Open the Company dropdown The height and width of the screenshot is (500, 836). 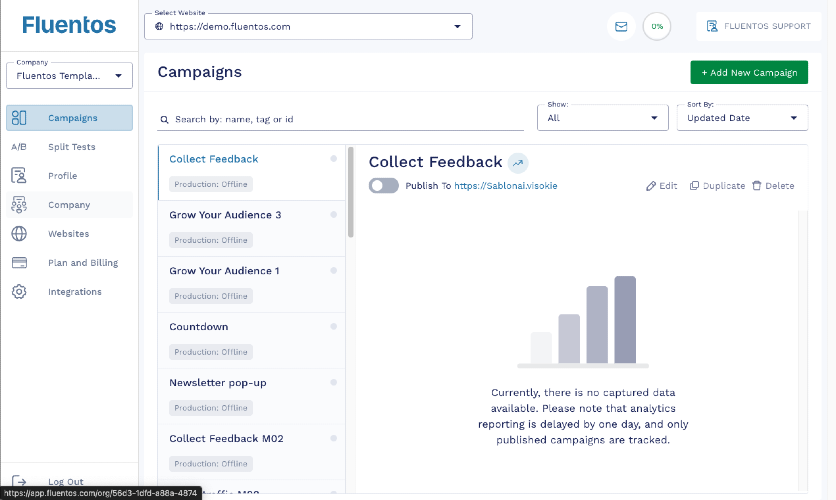tap(69, 75)
